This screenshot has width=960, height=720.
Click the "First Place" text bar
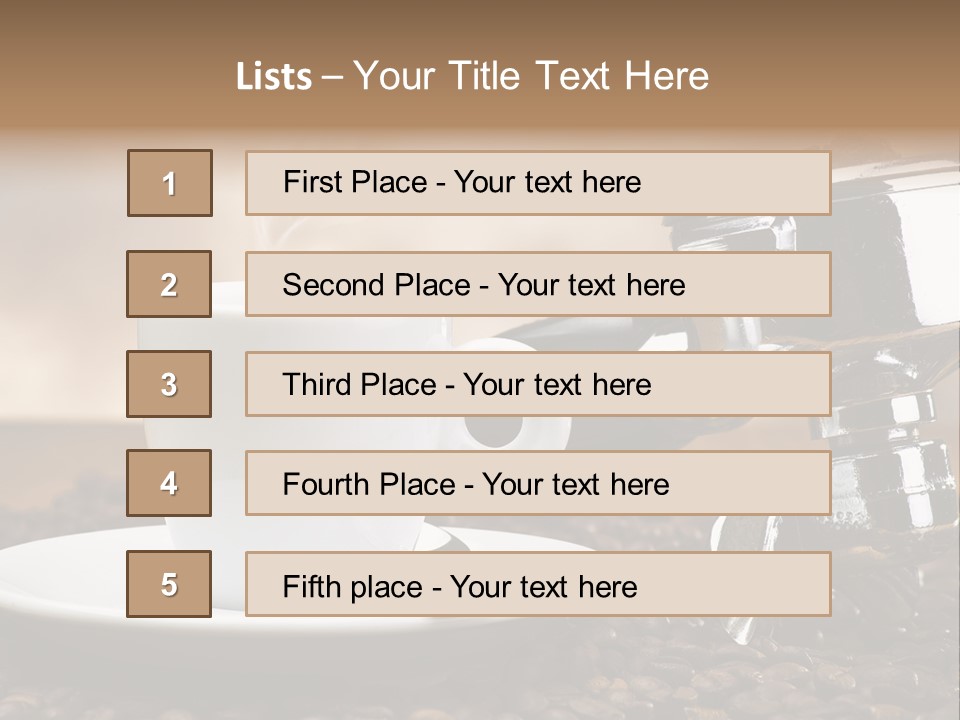tap(538, 183)
